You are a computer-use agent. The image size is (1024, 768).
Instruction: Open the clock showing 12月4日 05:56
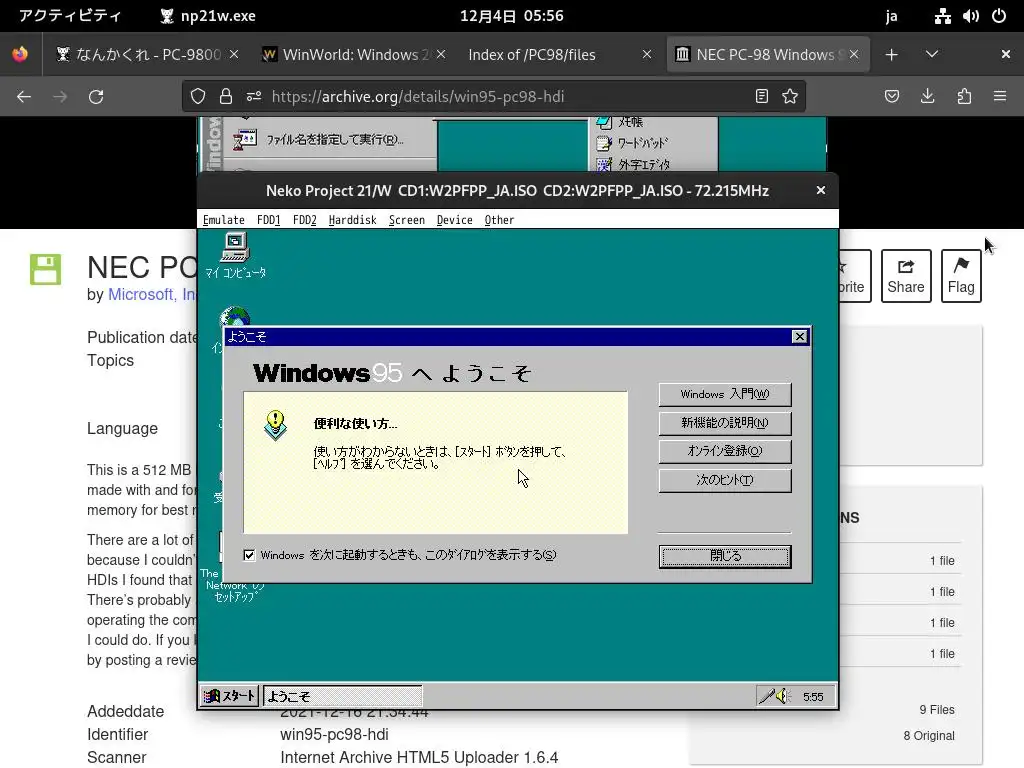(x=511, y=16)
